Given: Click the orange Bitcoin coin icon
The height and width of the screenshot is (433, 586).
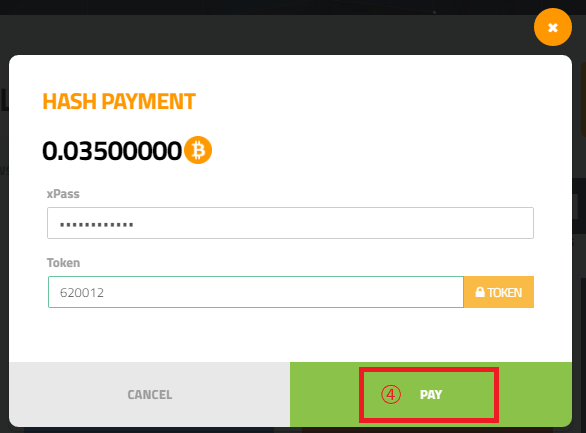Looking at the screenshot, I should click(x=198, y=150).
